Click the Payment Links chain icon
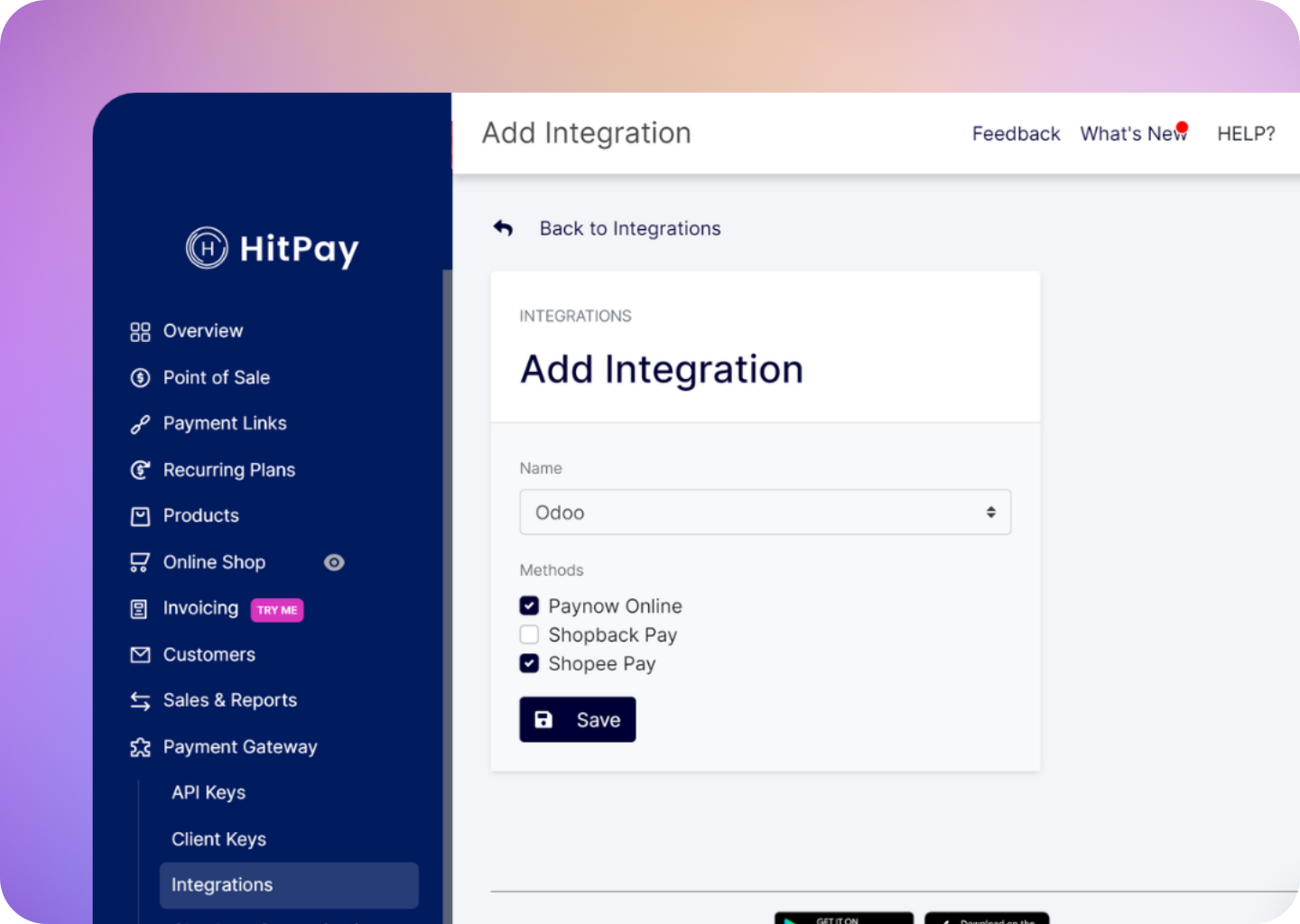1300x924 pixels. coord(140,424)
